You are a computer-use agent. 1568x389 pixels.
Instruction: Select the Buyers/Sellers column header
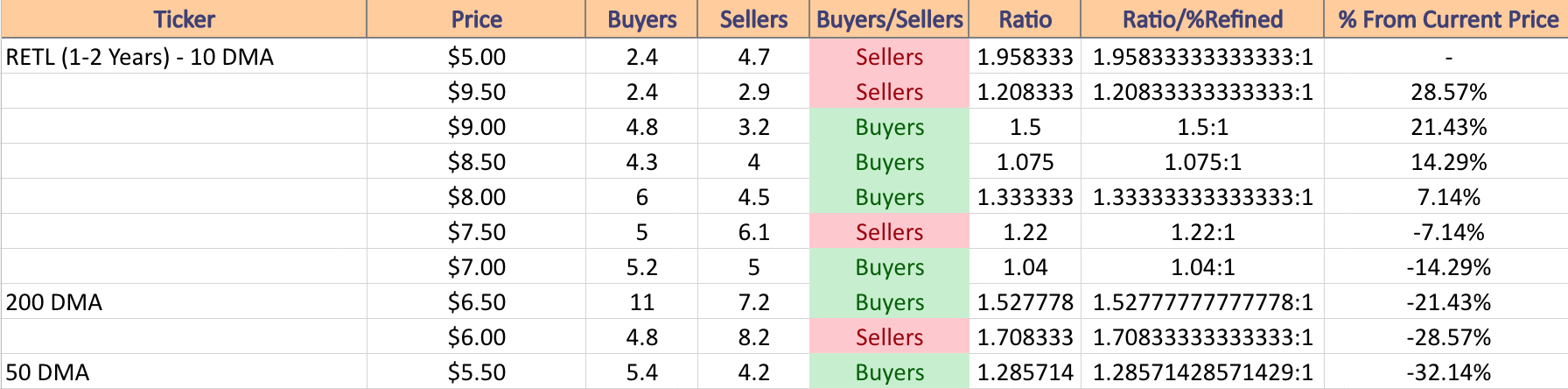click(889, 19)
